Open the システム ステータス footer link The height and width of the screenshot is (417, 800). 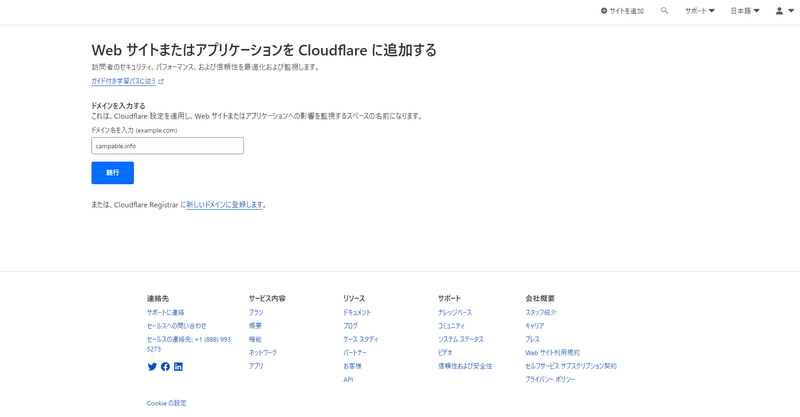coord(461,339)
